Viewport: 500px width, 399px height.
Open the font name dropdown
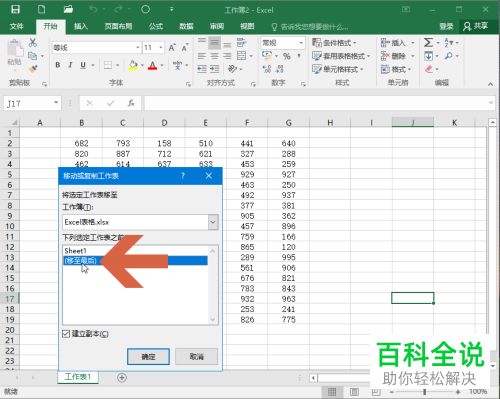tap(137, 48)
